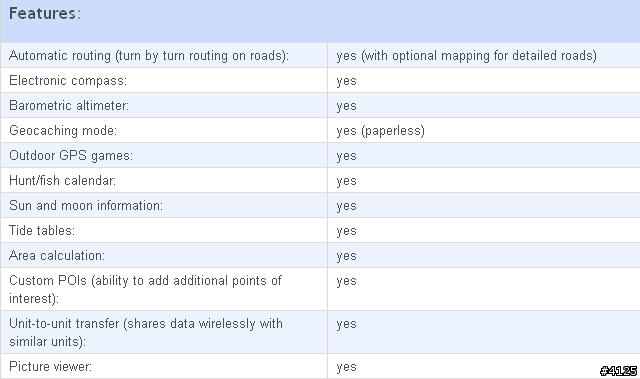640x379 pixels.
Task: Select the Custom POIs row label
Action: [x=145, y=289]
